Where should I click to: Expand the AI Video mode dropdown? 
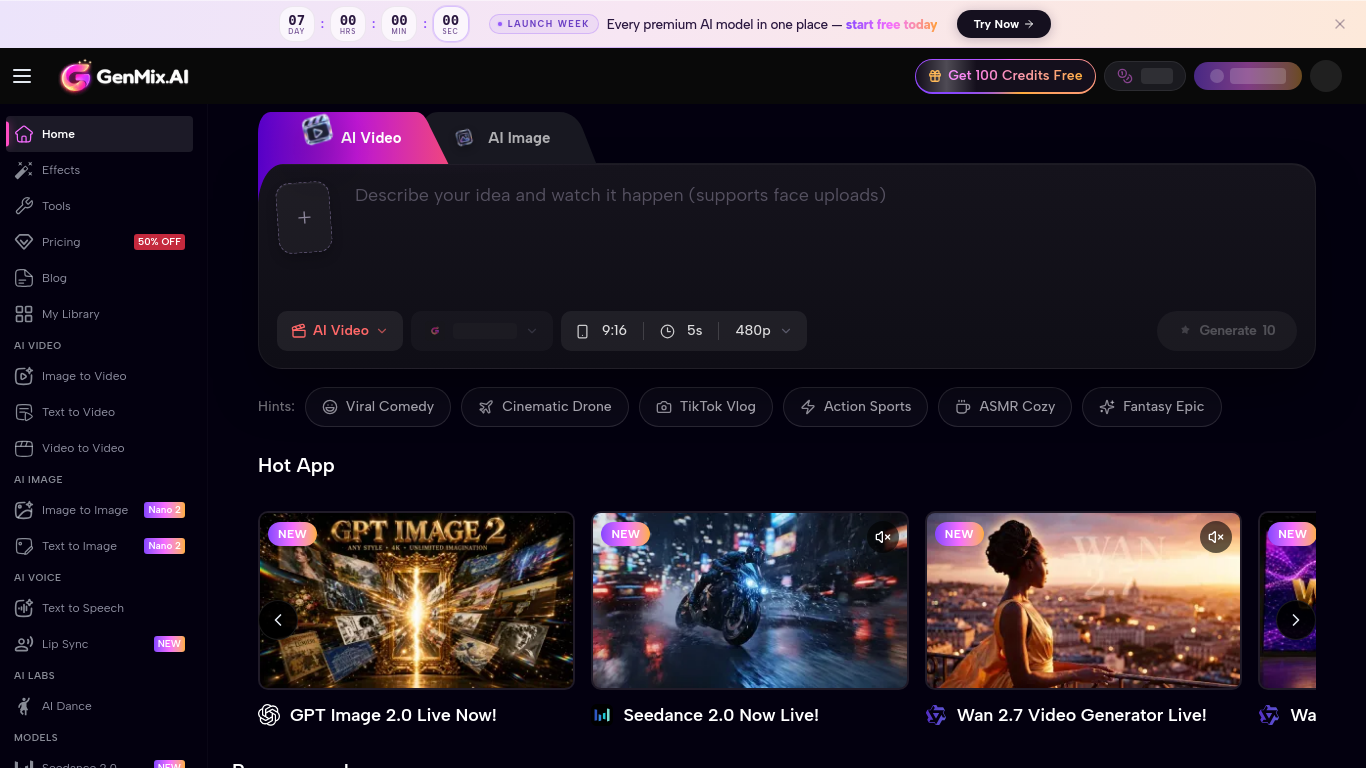pyautogui.click(x=339, y=331)
